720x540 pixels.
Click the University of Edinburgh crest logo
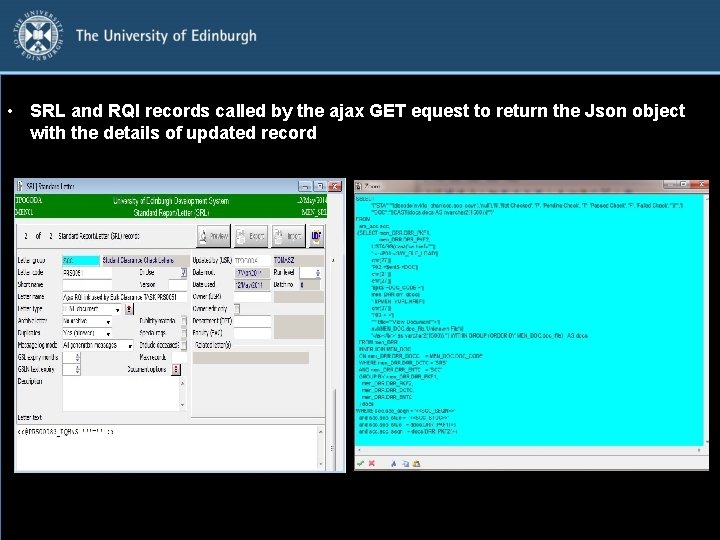click(x=38, y=36)
